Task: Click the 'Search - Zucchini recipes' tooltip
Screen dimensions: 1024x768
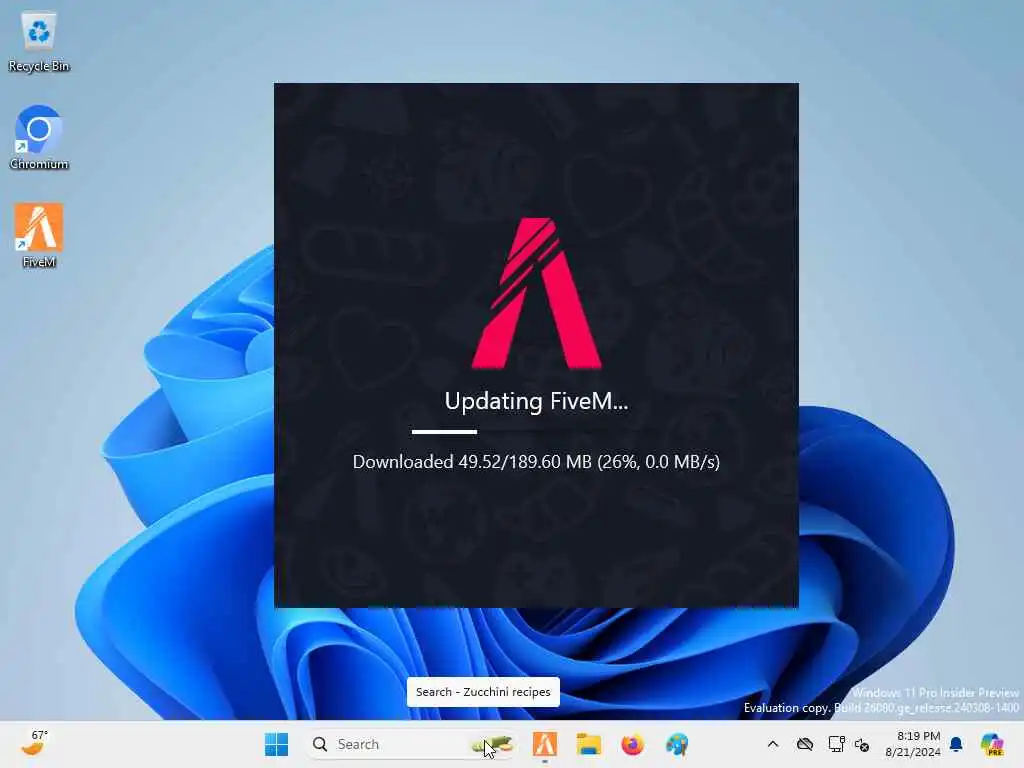Action: pyautogui.click(x=483, y=692)
